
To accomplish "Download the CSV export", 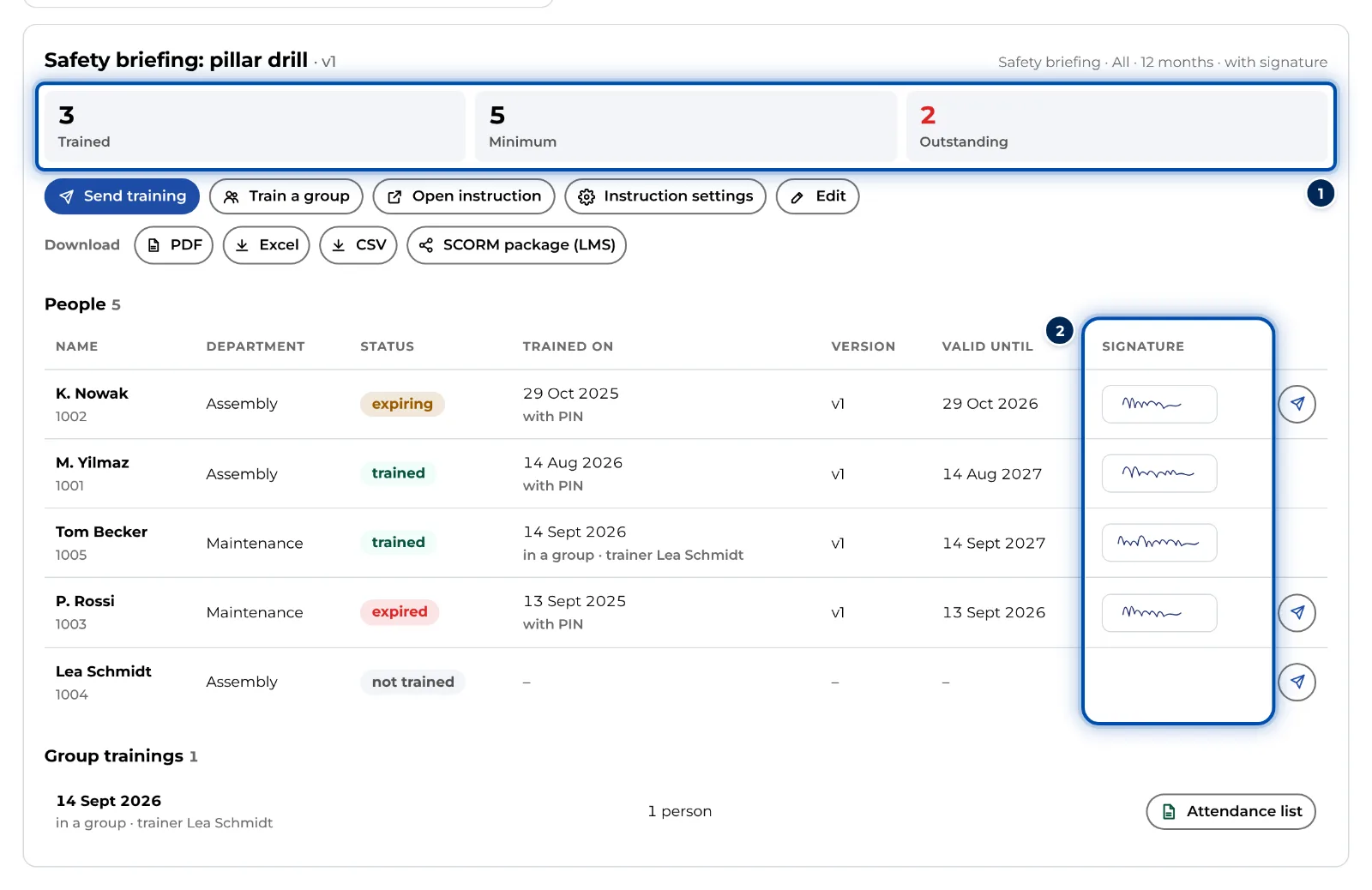I will pyautogui.click(x=358, y=245).
